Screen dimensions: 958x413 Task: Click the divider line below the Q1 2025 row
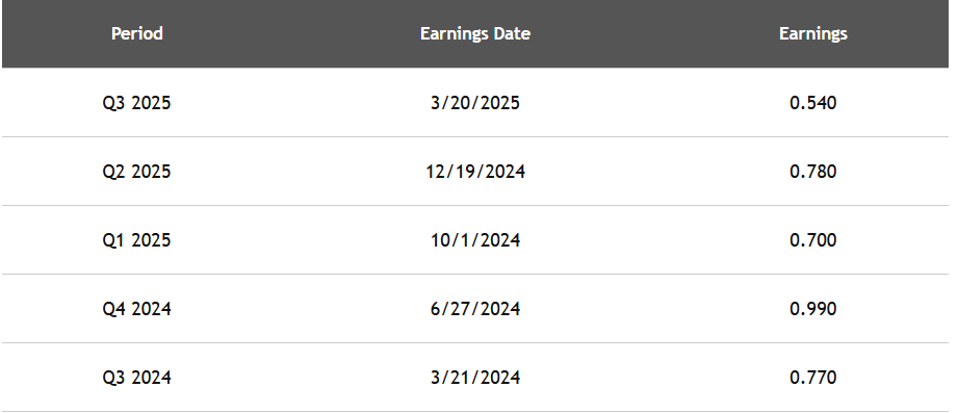point(475,274)
